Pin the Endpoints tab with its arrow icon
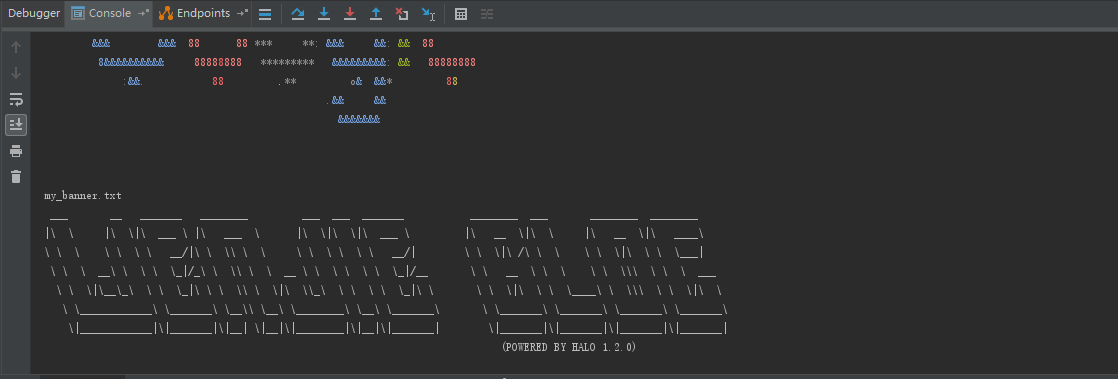The width and height of the screenshot is (1118, 379). pyautogui.click(x=242, y=14)
